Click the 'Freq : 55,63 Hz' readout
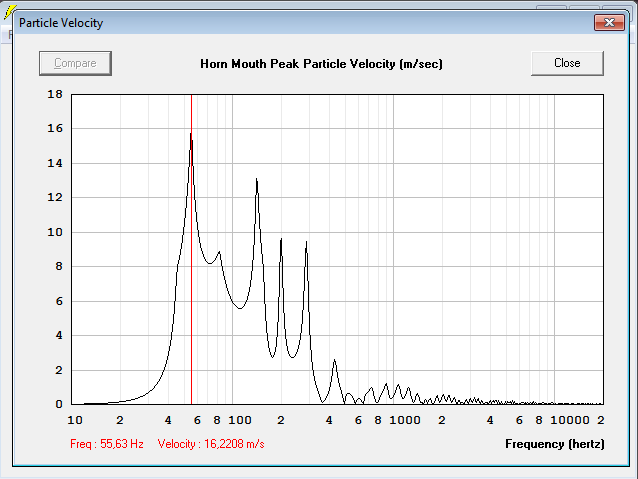 point(107,444)
